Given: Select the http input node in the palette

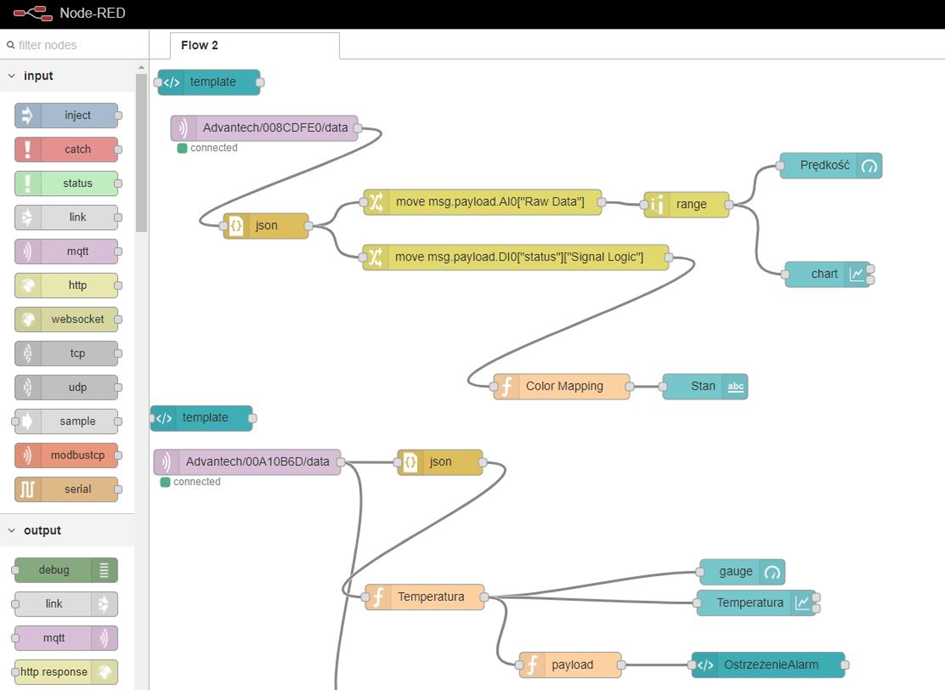Looking at the screenshot, I should point(66,285).
